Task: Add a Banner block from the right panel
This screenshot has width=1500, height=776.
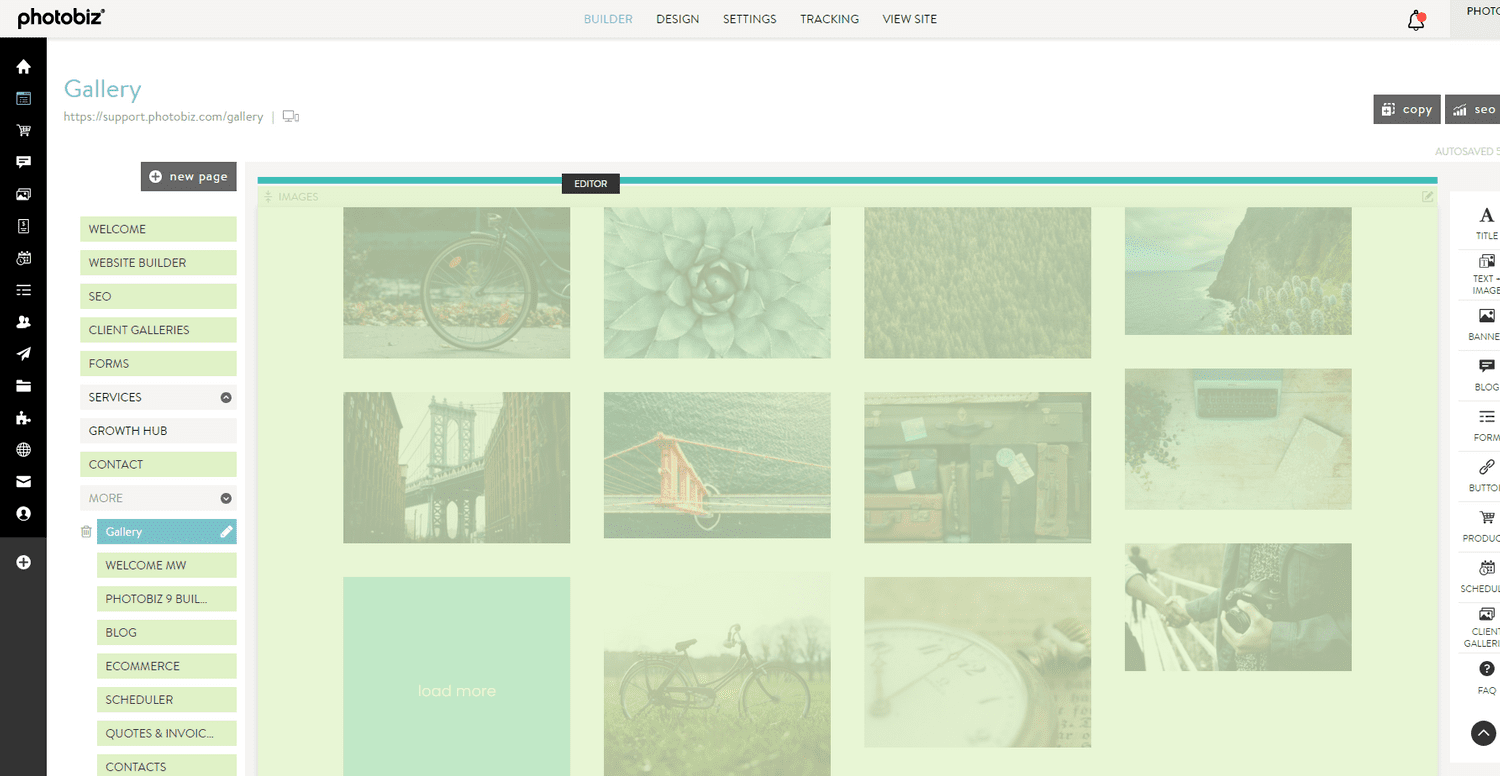Action: [1485, 316]
